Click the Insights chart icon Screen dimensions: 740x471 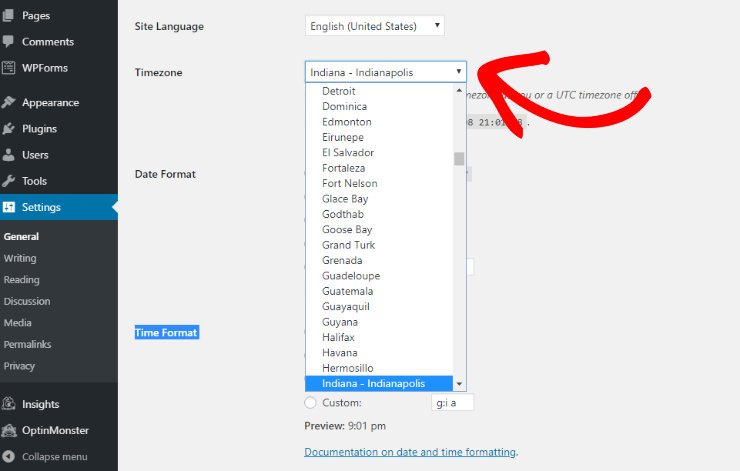[x=9, y=404]
